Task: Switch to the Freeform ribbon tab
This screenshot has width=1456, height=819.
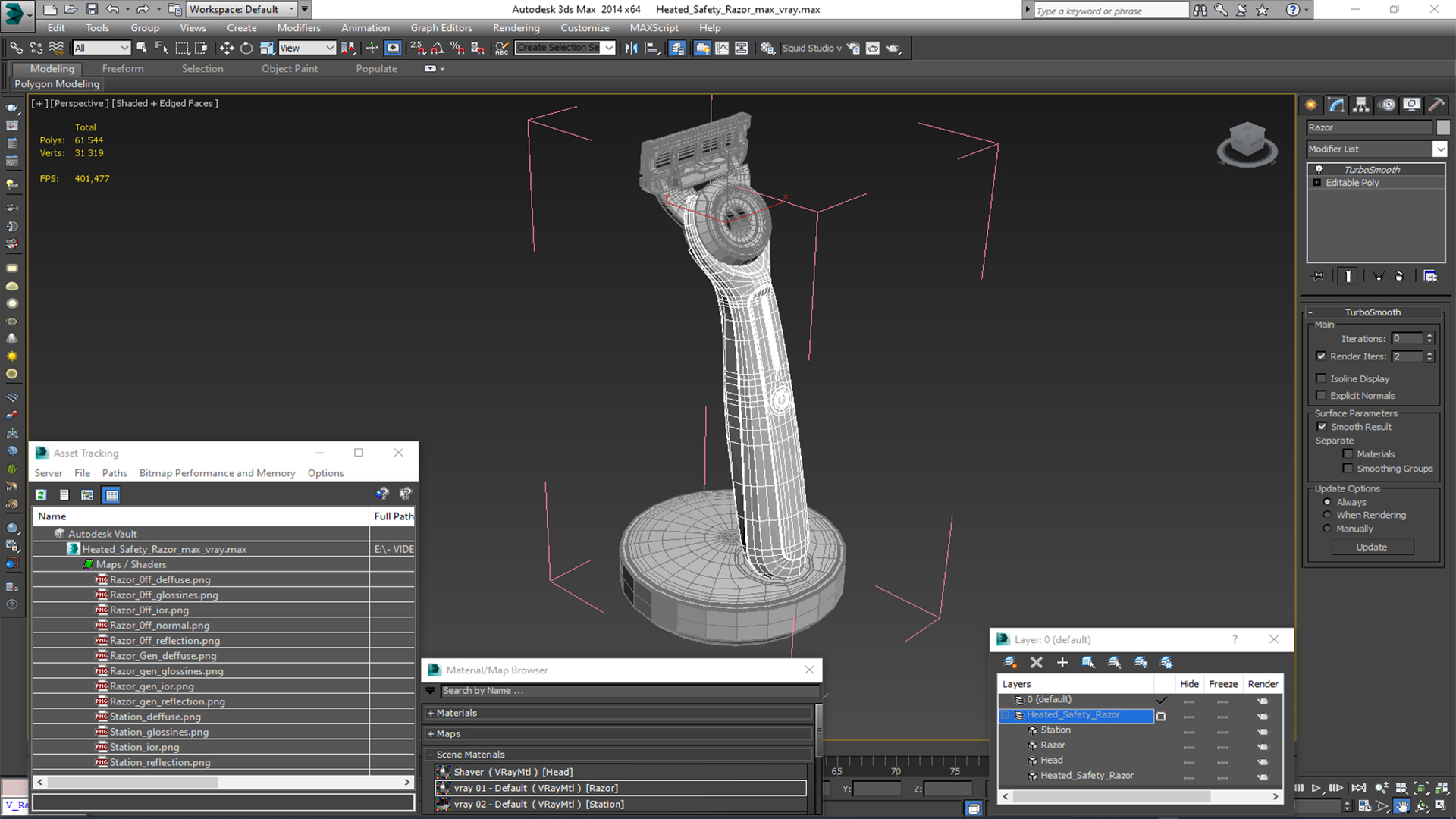Action: click(123, 68)
